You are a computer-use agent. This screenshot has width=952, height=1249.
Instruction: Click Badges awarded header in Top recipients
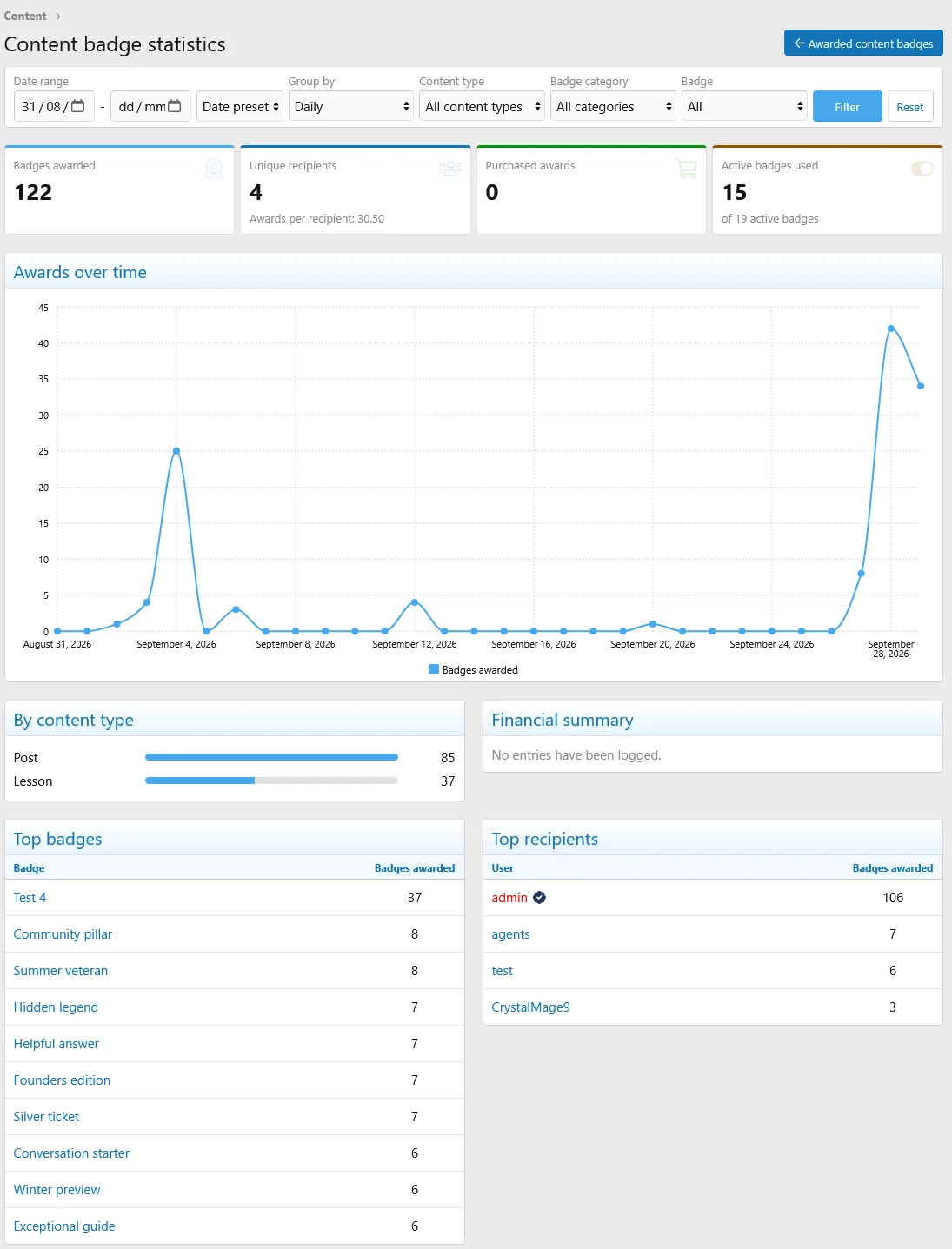point(893,868)
